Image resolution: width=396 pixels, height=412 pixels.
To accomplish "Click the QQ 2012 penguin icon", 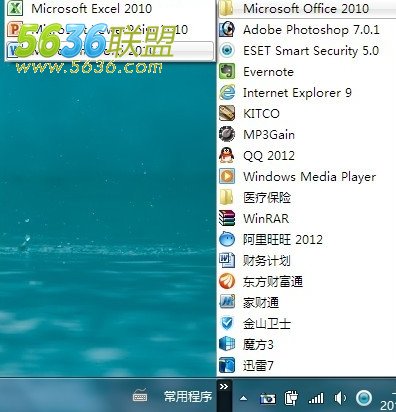I will click(227, 155).
